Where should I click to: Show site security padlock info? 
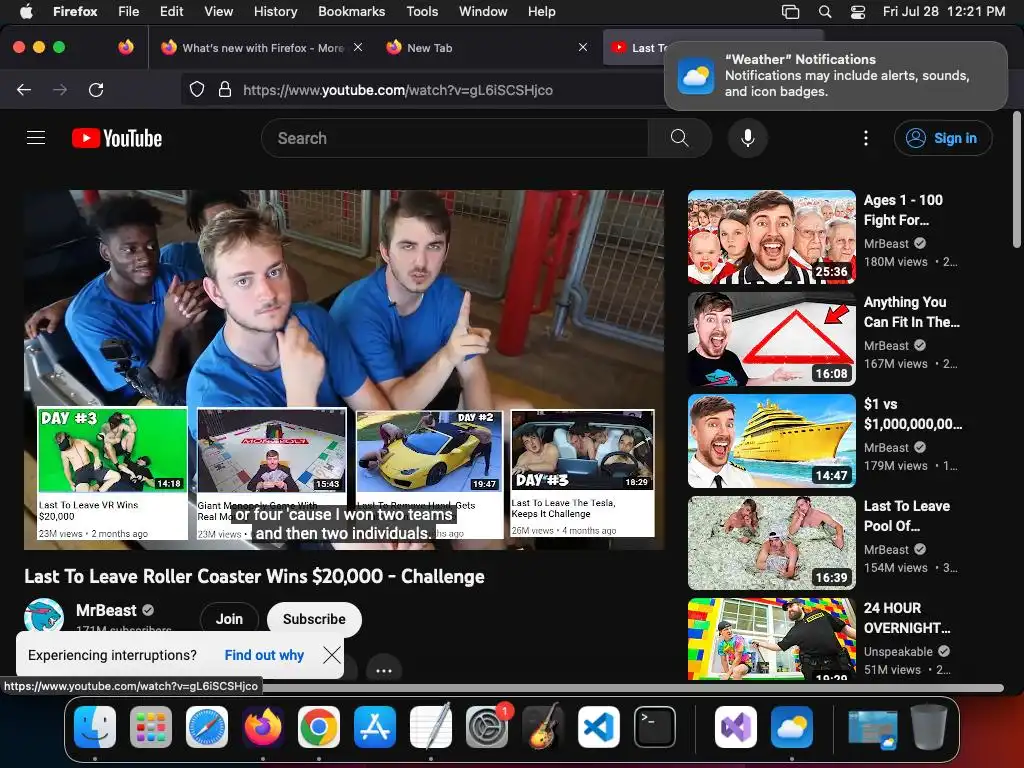225,89
